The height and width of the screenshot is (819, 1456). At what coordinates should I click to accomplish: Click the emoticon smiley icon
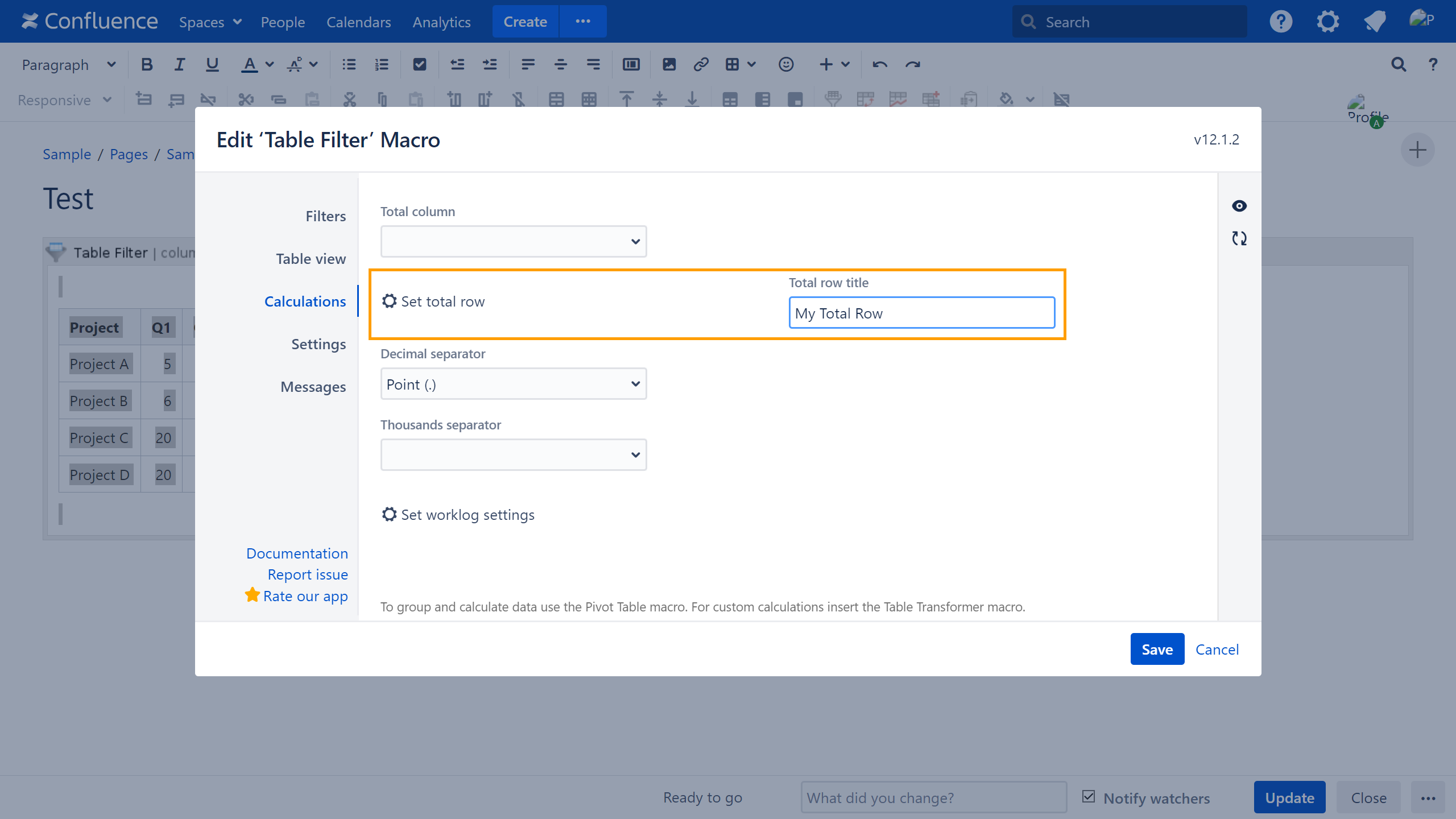coord(786,64)
